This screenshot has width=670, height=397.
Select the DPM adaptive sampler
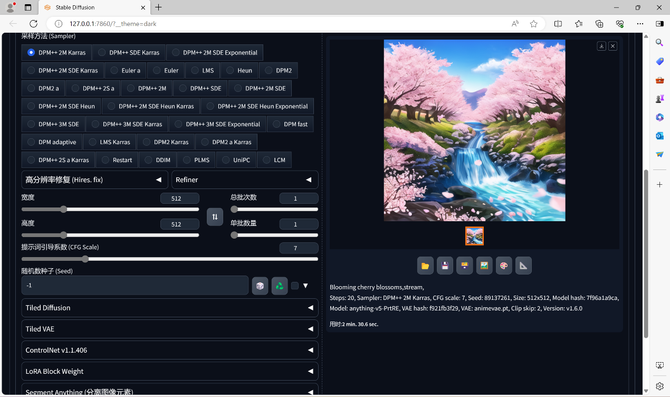[52, 142]
